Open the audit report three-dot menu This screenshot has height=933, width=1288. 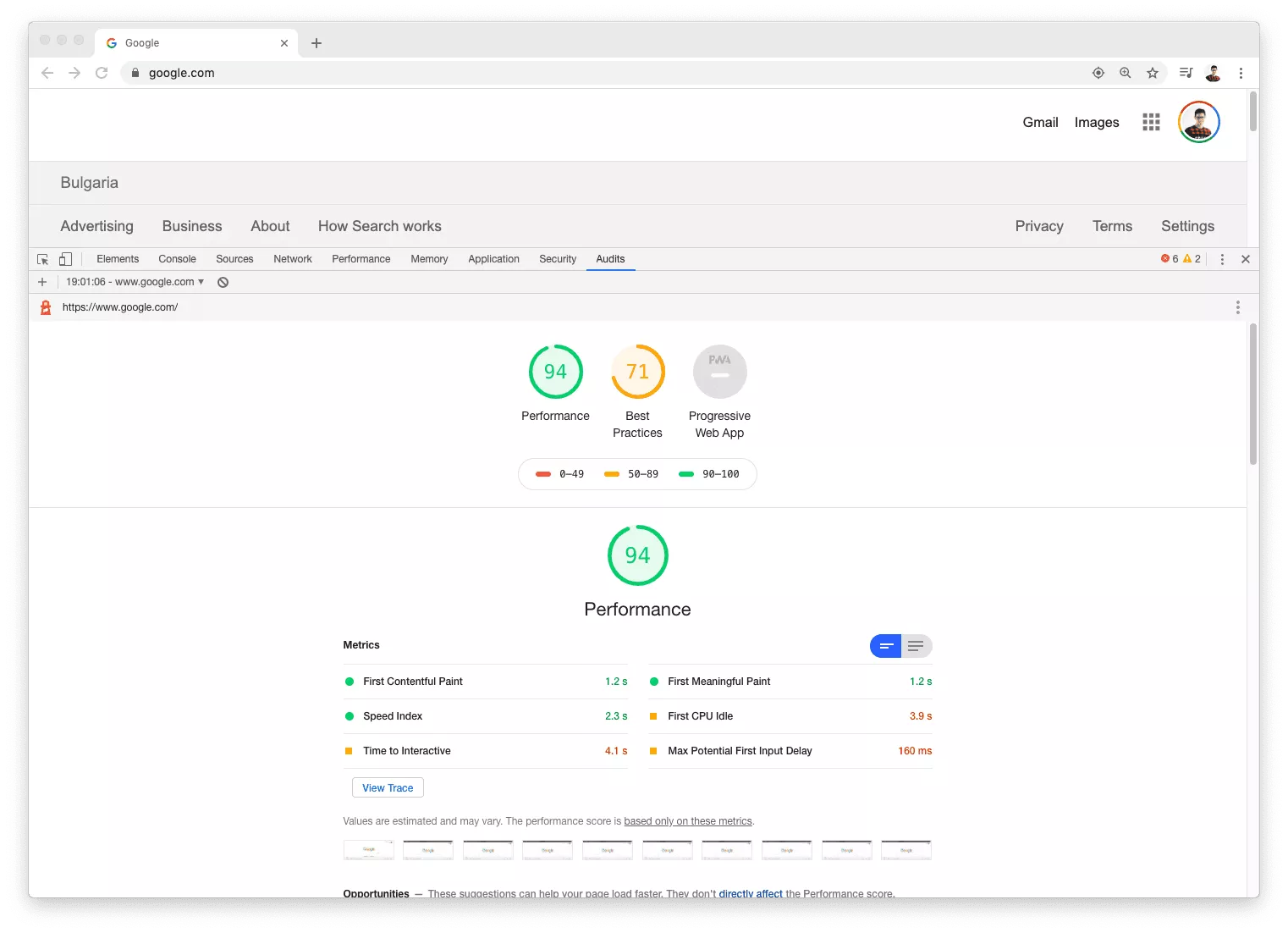coord(1237,307)
